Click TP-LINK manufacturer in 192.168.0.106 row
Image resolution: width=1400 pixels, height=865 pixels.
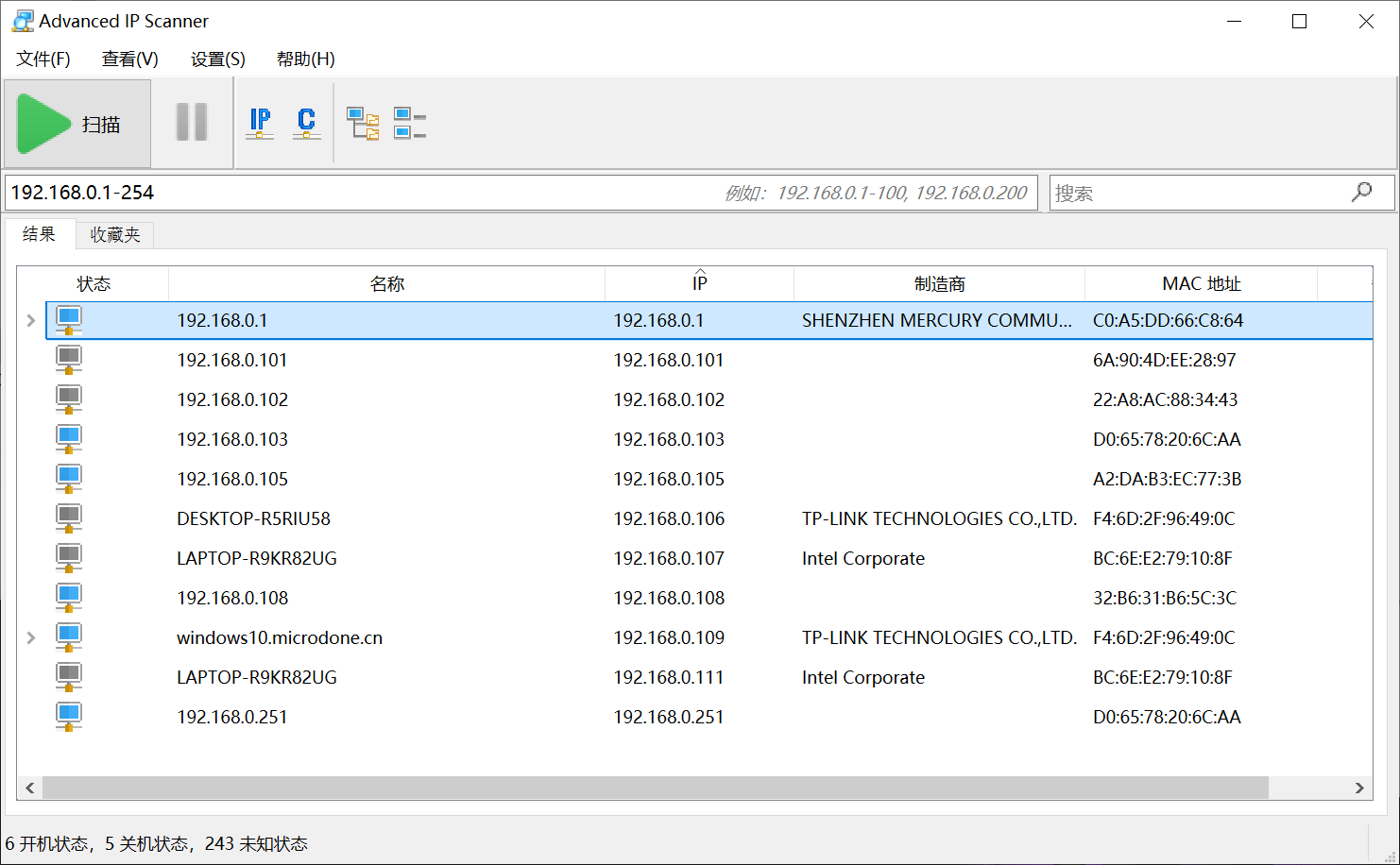[939, 518]
